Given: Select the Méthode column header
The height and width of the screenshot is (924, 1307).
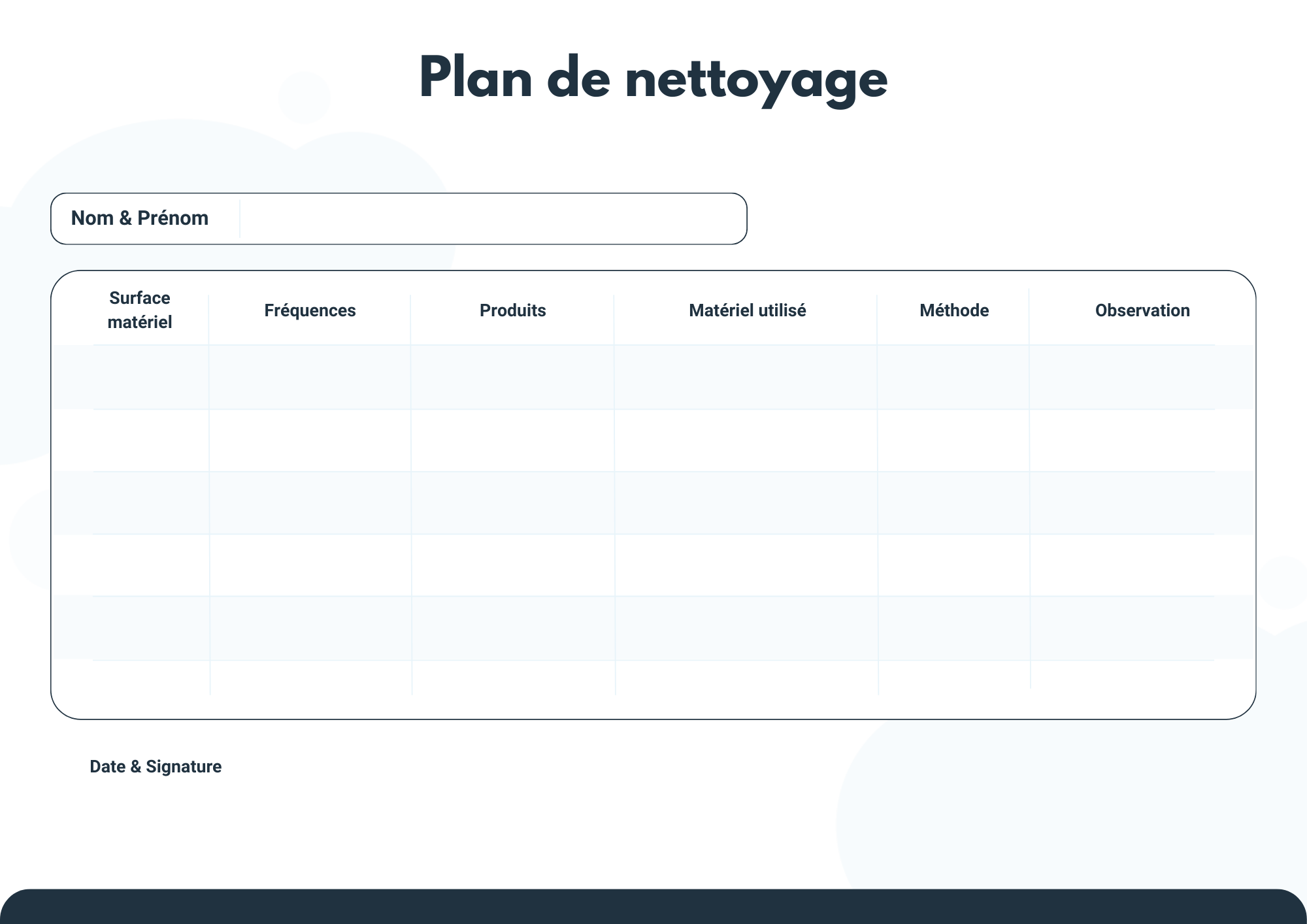Looking at the screenshot, I should [x=954, y=310].
